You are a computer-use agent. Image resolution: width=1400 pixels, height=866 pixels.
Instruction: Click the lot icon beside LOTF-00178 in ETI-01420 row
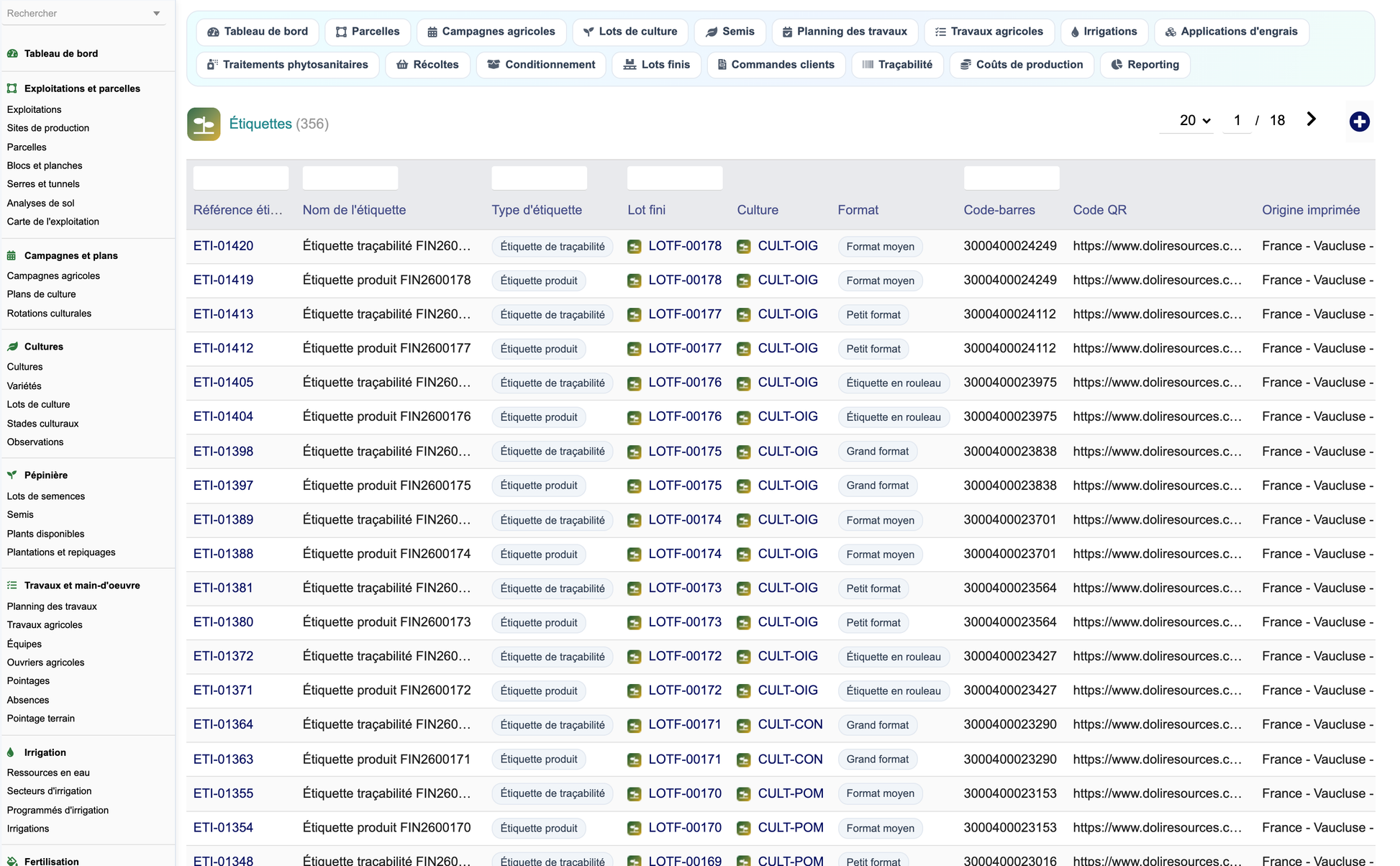pos(634,247)
